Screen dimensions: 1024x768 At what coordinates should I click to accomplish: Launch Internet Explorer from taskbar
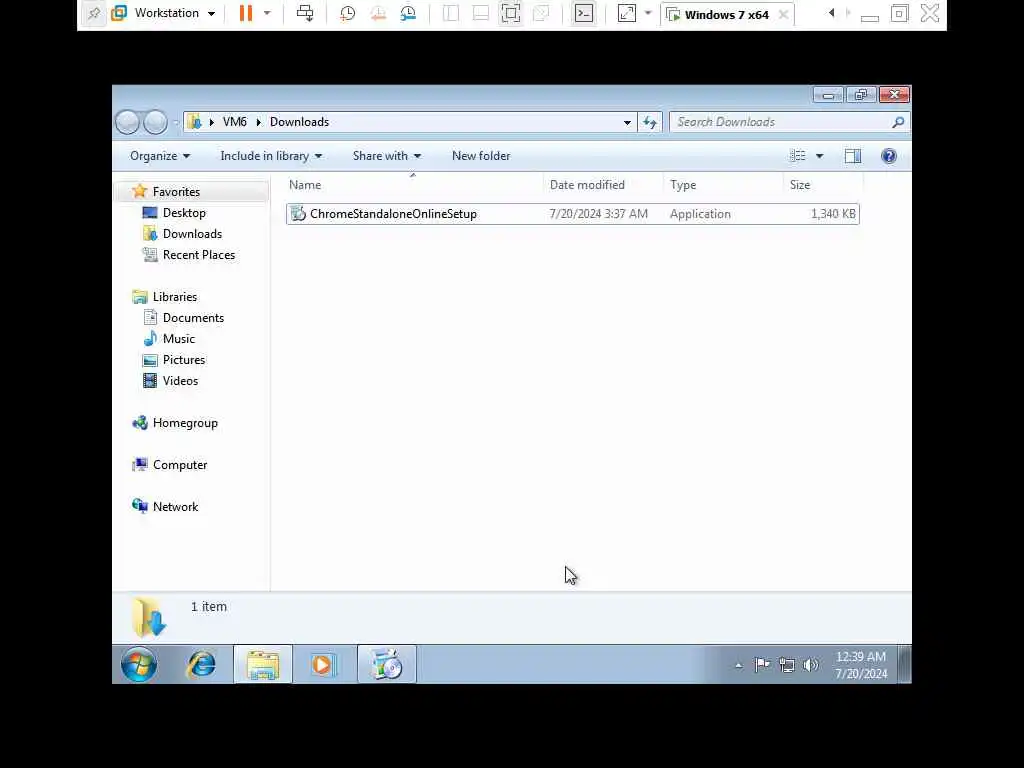[x=201, y=665]
